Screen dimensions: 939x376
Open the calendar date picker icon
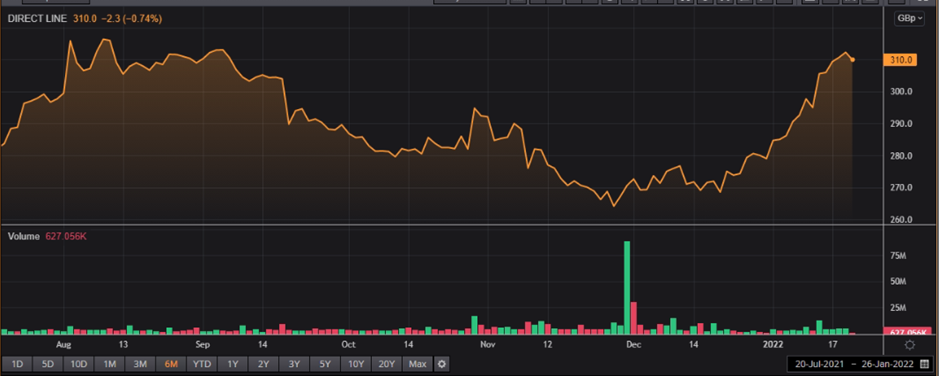pos(924,363)
